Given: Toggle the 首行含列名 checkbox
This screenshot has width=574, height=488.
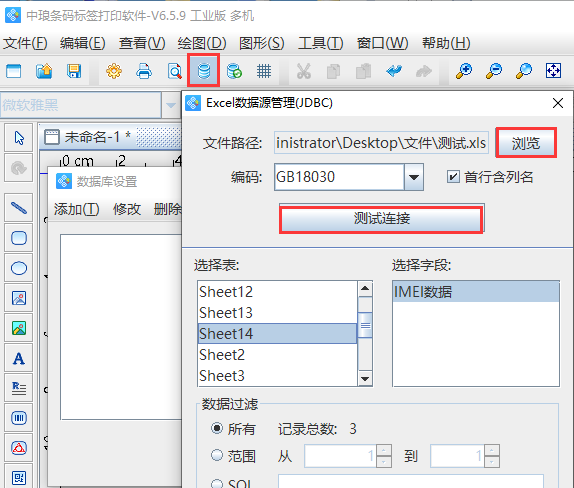Looking at the screenshot, I should [x=453, y=177].
